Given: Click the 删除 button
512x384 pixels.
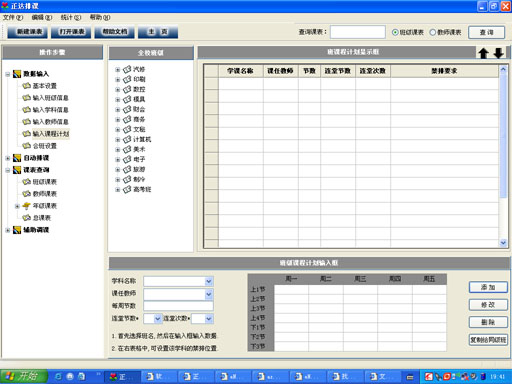Looking at the screenshot, I should pyautogui.click(x=488, y=322).
